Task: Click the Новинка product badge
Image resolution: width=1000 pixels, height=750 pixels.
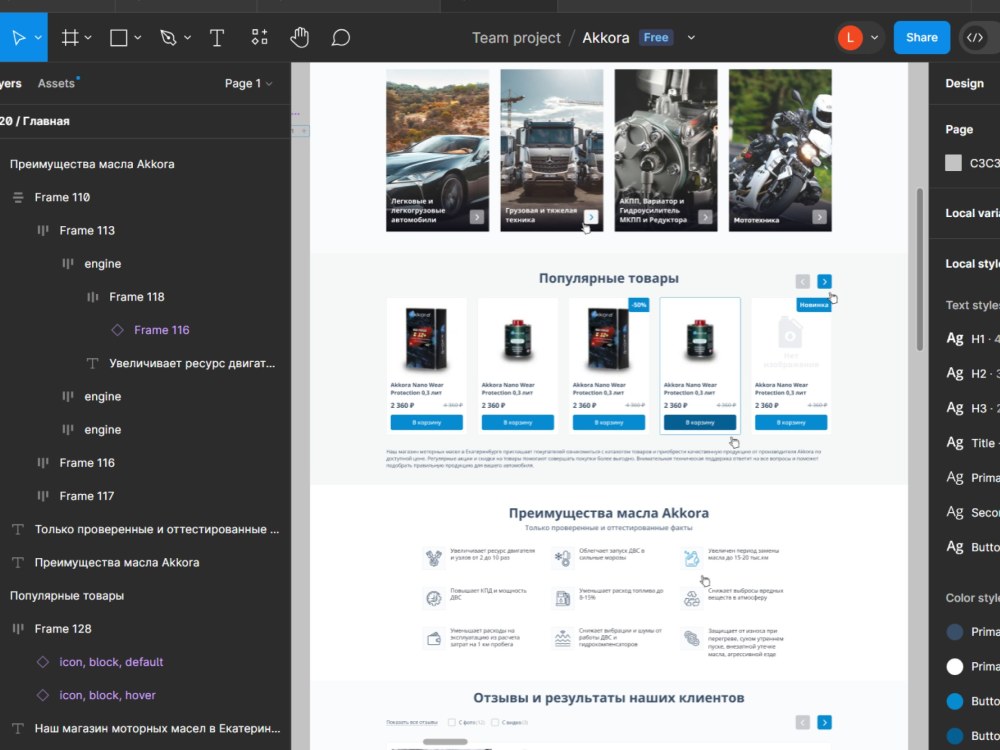Action: [x=814, y=305]
